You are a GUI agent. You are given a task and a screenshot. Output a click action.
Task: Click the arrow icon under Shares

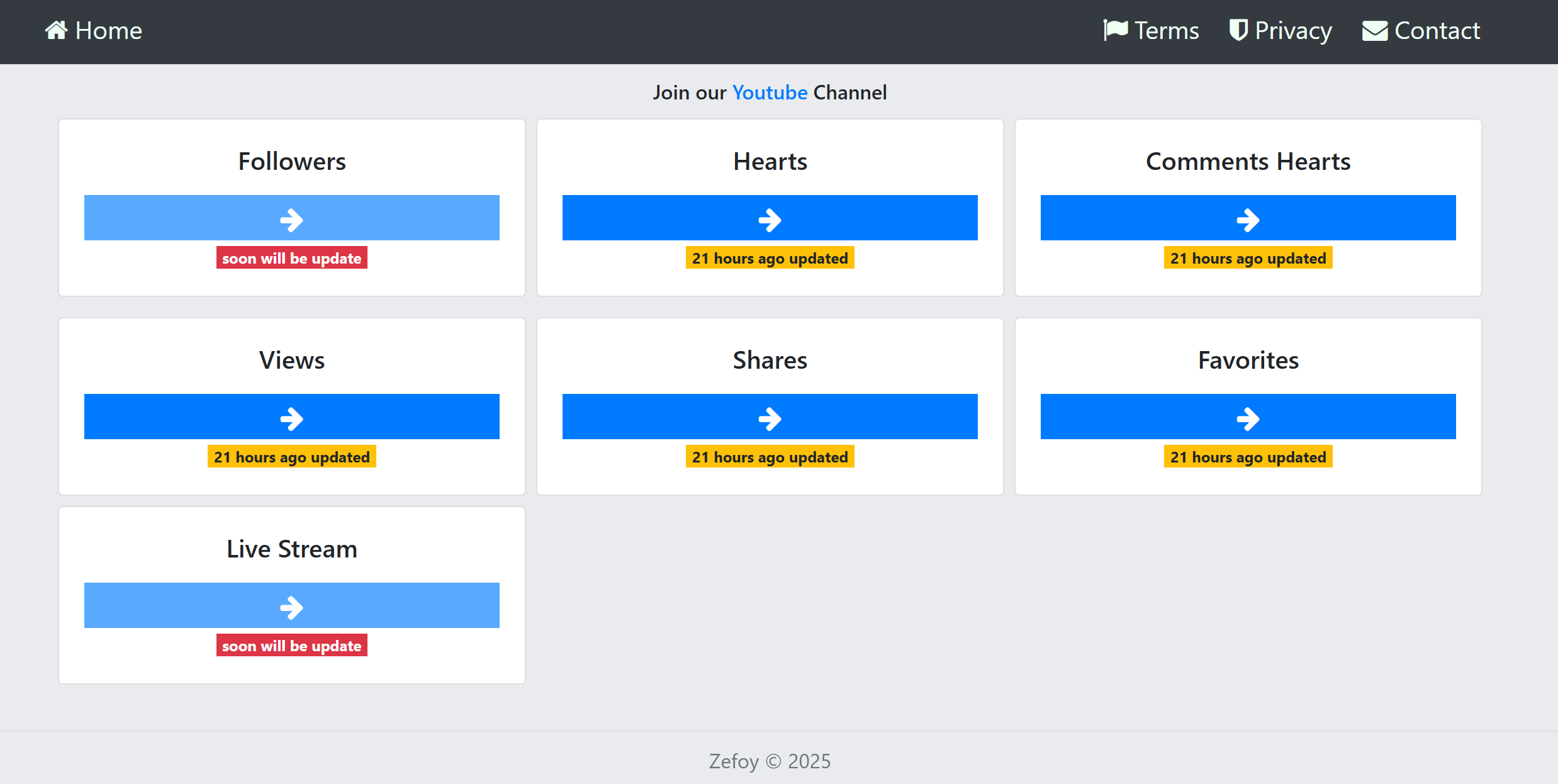point(770,419)
